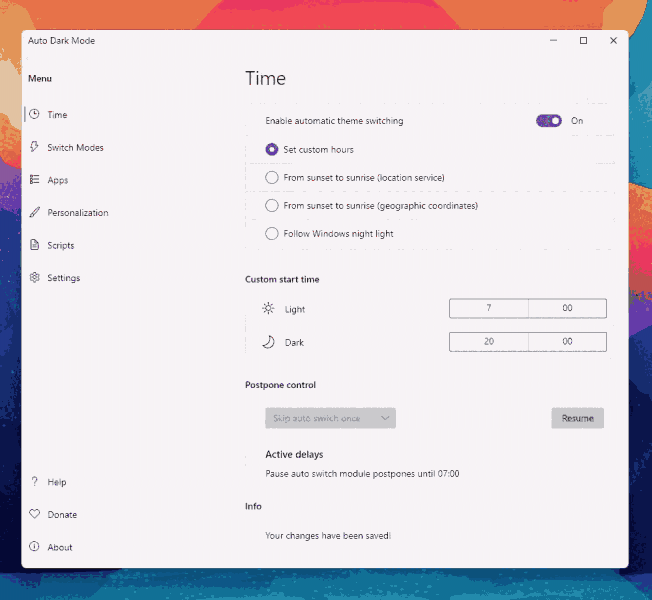Click the moon icon for Dark time
652x600 pixels.
coord(268,342)
